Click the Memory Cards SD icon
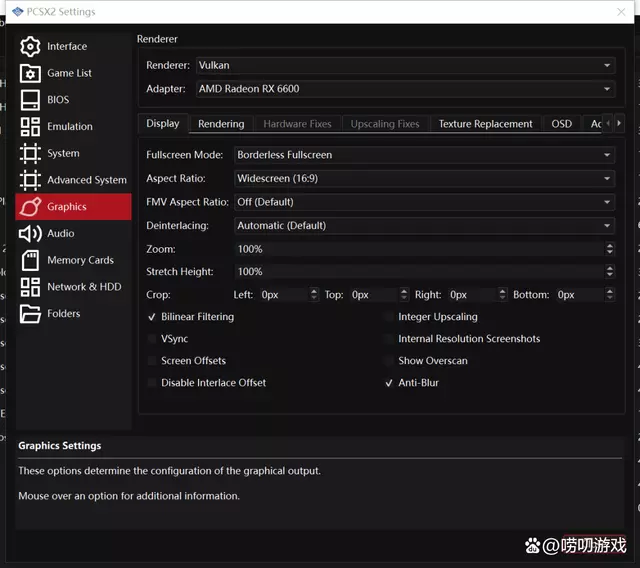 click(30, 260)
